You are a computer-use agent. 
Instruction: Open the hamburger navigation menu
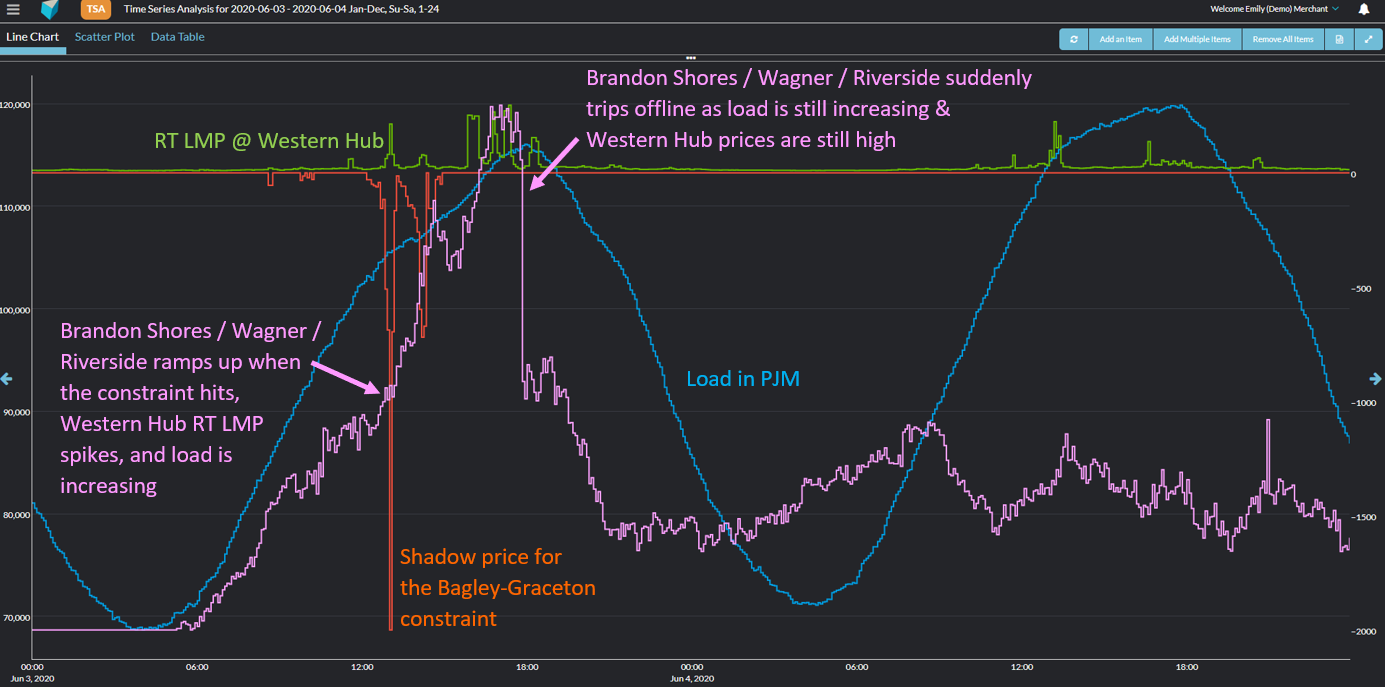[13, 10]
